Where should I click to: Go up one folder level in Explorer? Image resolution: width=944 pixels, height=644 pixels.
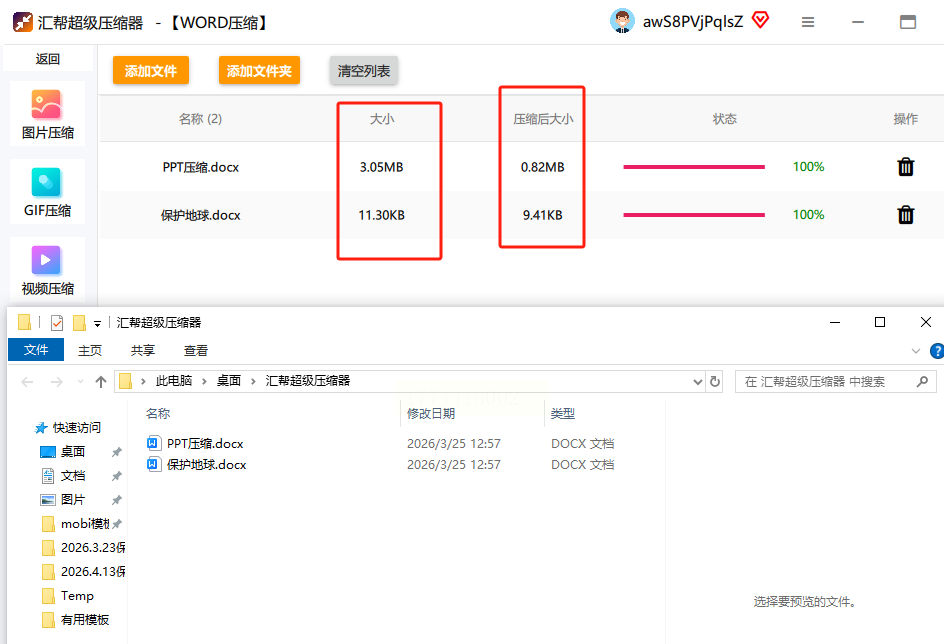click(101, 382)
